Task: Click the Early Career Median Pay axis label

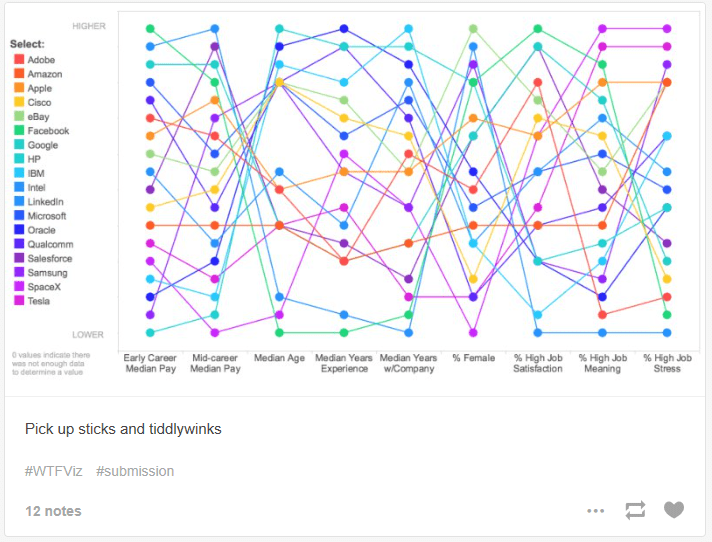Action: pyautogui.click(x=150, y=363)
